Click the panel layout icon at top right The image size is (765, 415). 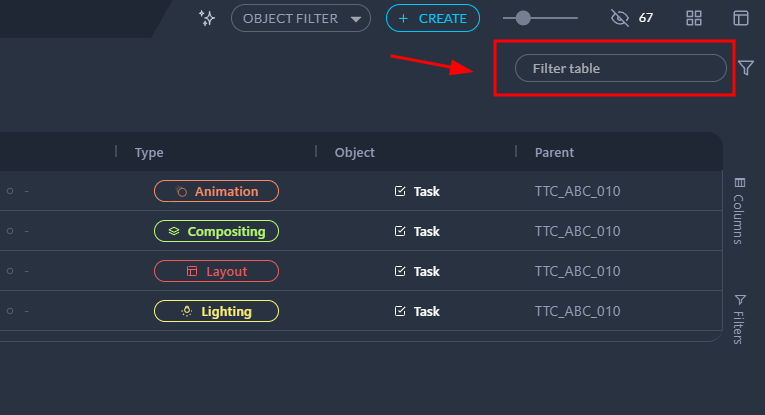point(741,18)
